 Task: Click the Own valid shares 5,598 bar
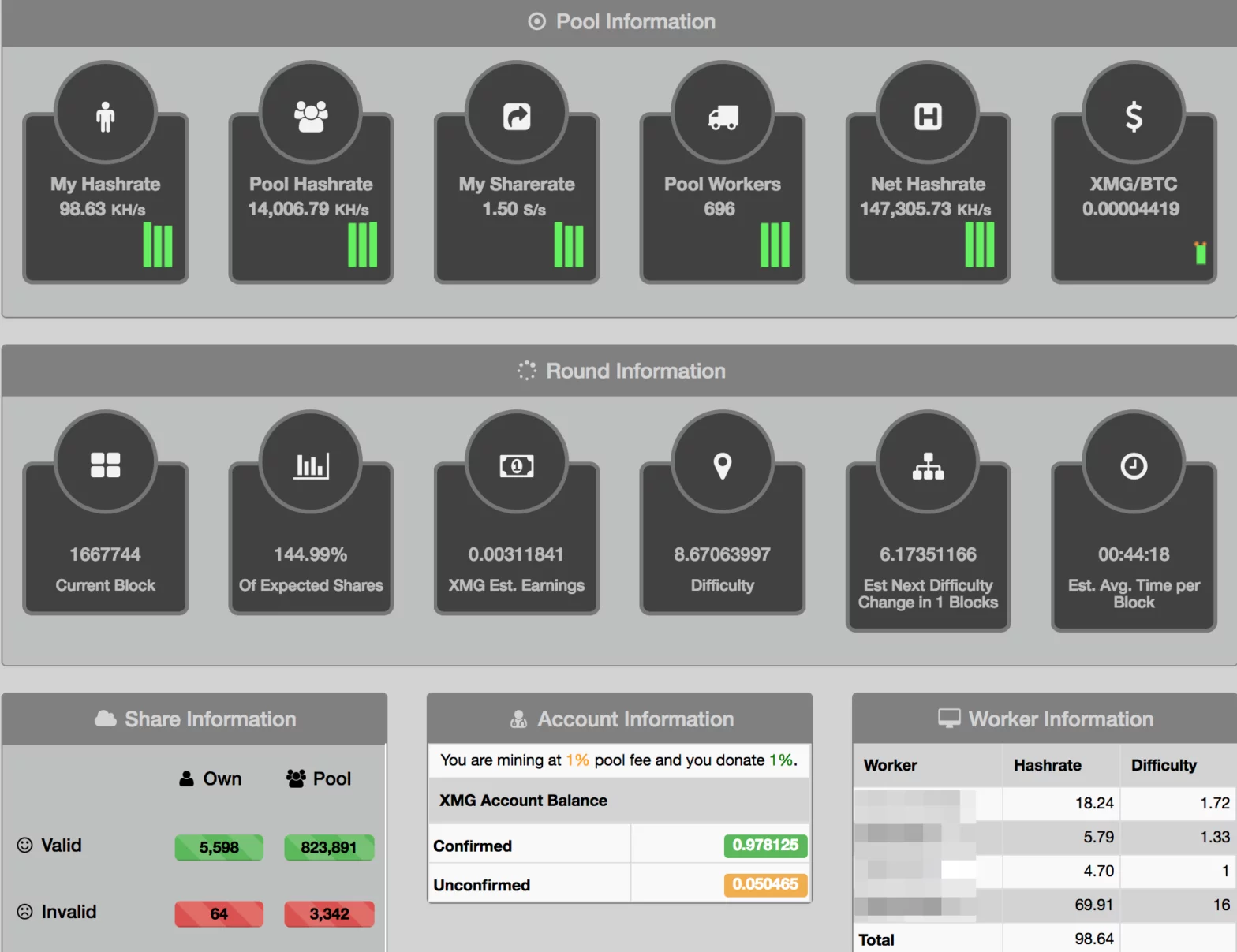[219, 848]
